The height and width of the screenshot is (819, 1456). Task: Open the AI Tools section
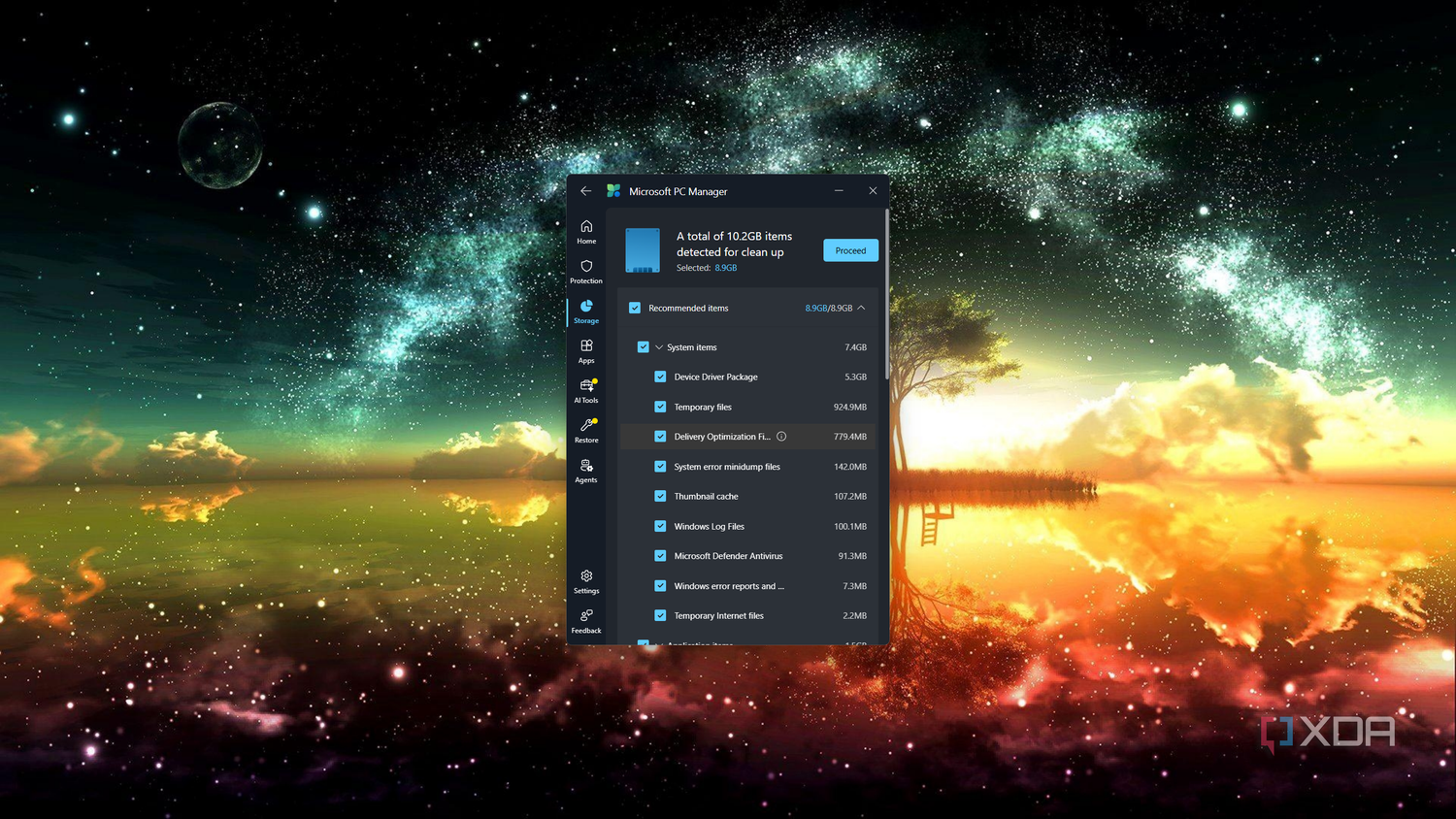586,391
